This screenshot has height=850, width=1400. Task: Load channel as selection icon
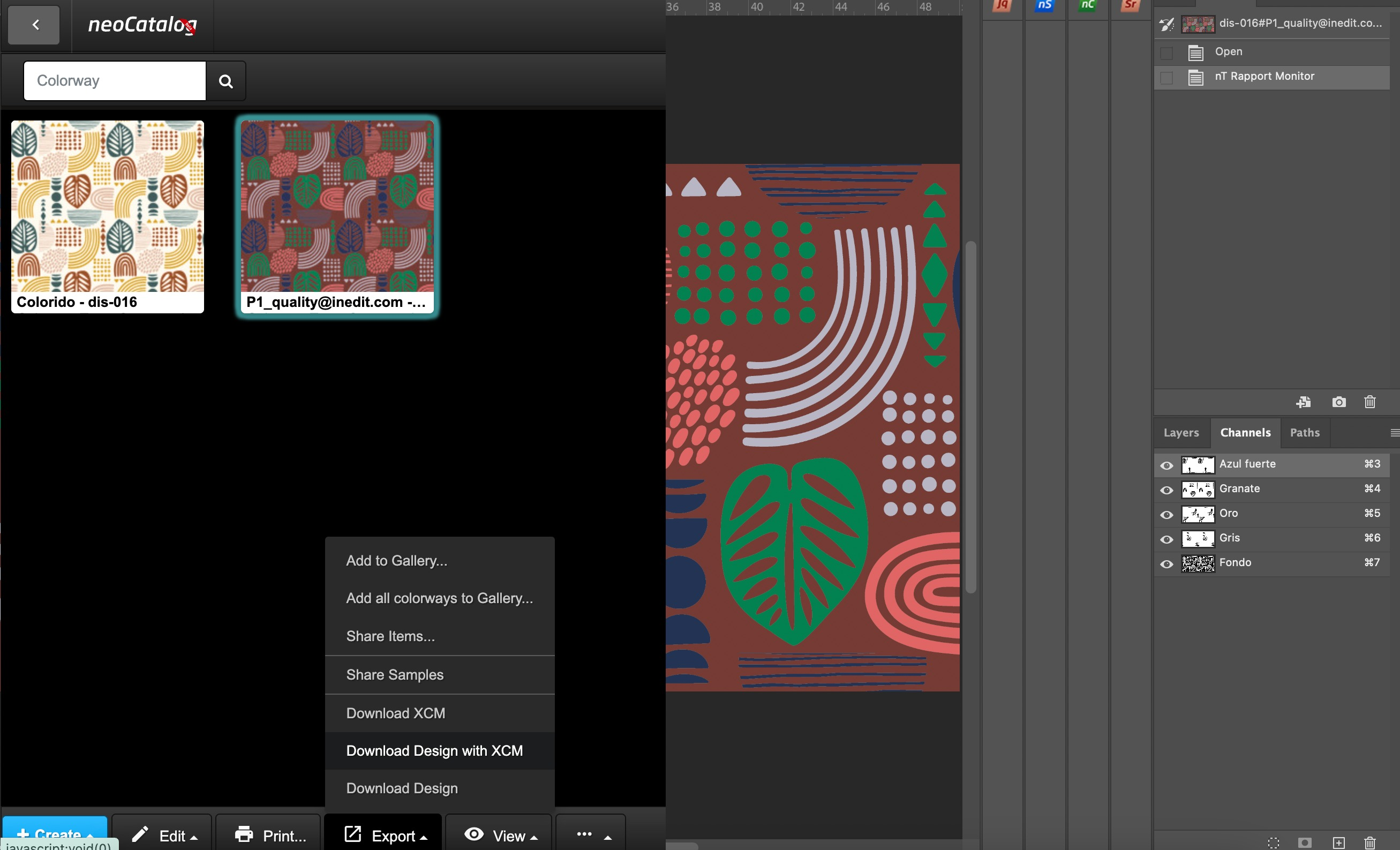(1273, 843)
